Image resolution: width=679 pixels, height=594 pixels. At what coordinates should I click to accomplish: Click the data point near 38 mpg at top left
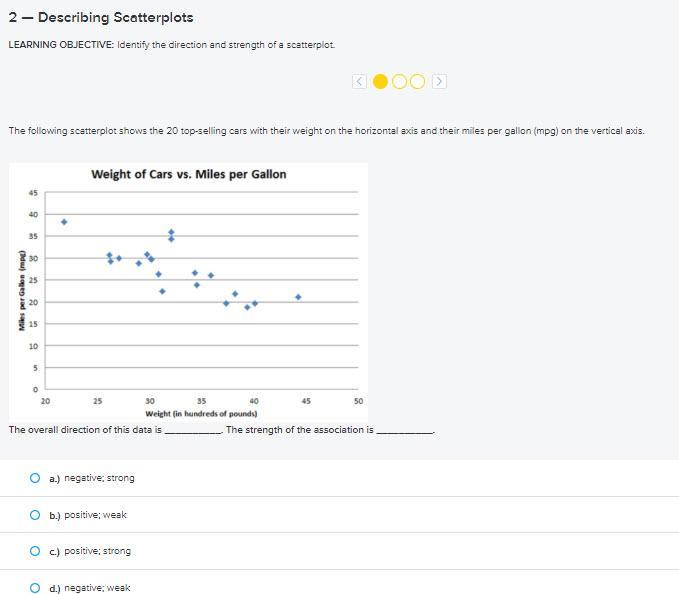(64, 222)
